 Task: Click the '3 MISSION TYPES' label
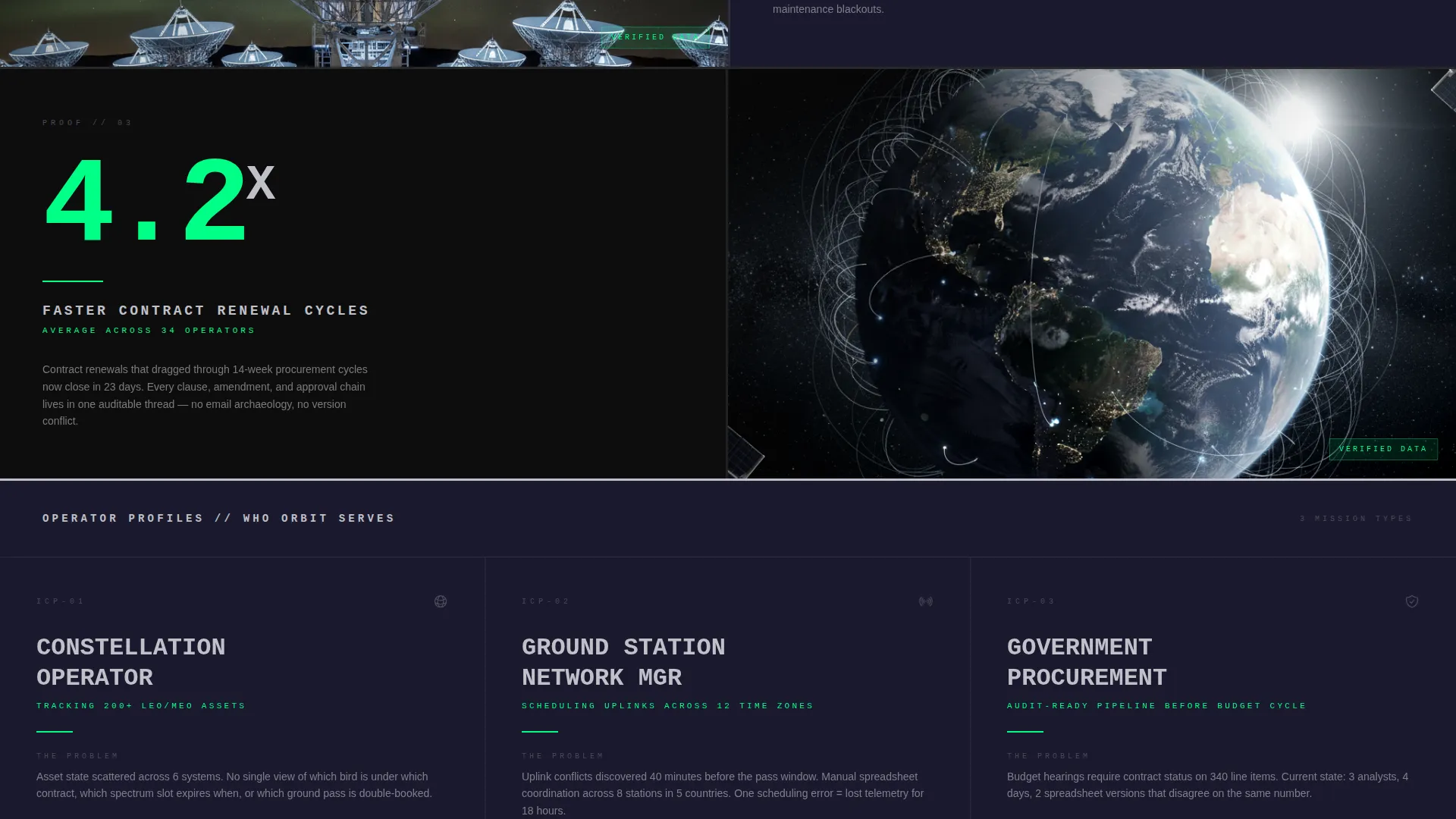tap(1356, 519)
